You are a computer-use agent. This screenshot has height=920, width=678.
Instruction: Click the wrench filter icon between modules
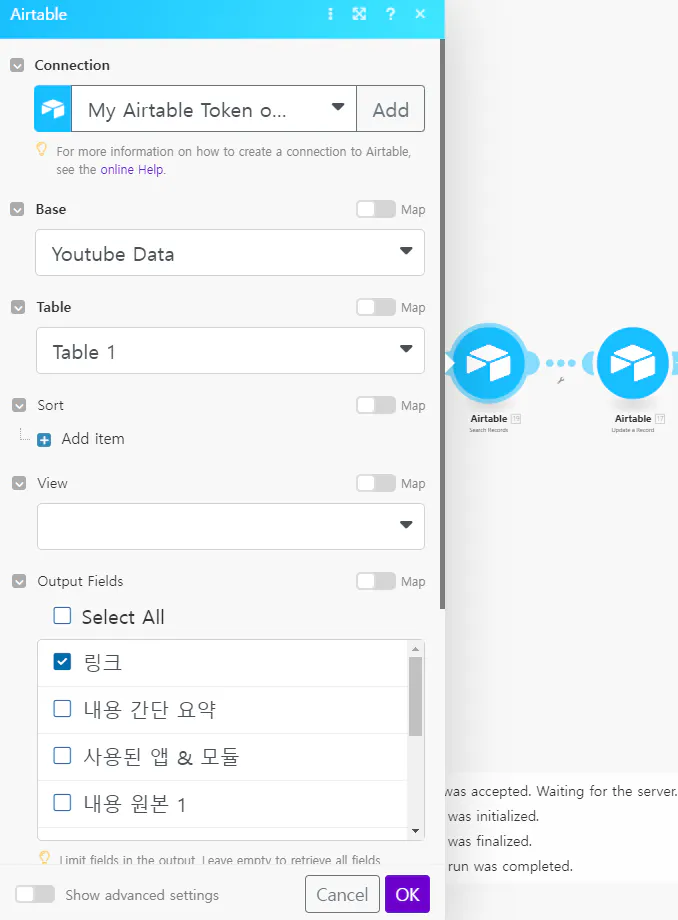click(x=560, y=381)
